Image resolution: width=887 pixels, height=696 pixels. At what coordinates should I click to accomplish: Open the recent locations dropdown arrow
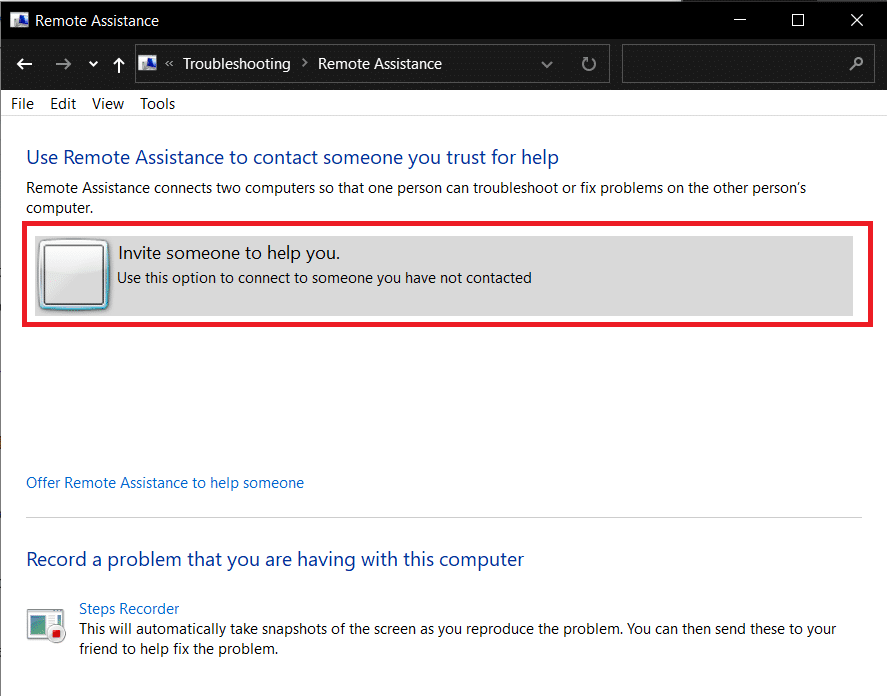[93, 64]
